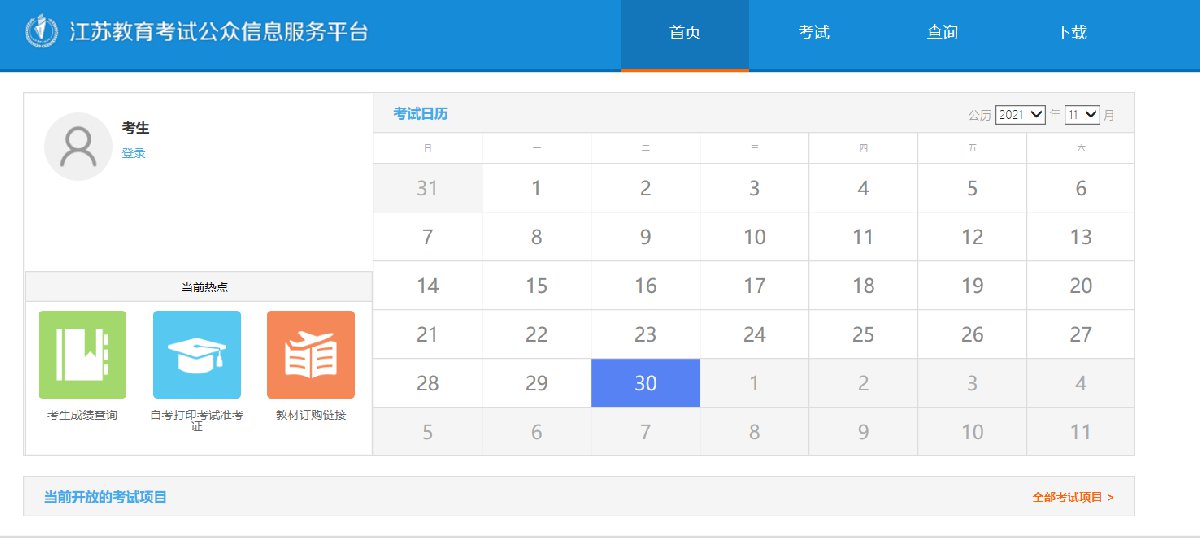This screenshot has height=547, width=1200.
Task: Pick date 24 in the exam calendar
Action: click(x=754, y=335)
